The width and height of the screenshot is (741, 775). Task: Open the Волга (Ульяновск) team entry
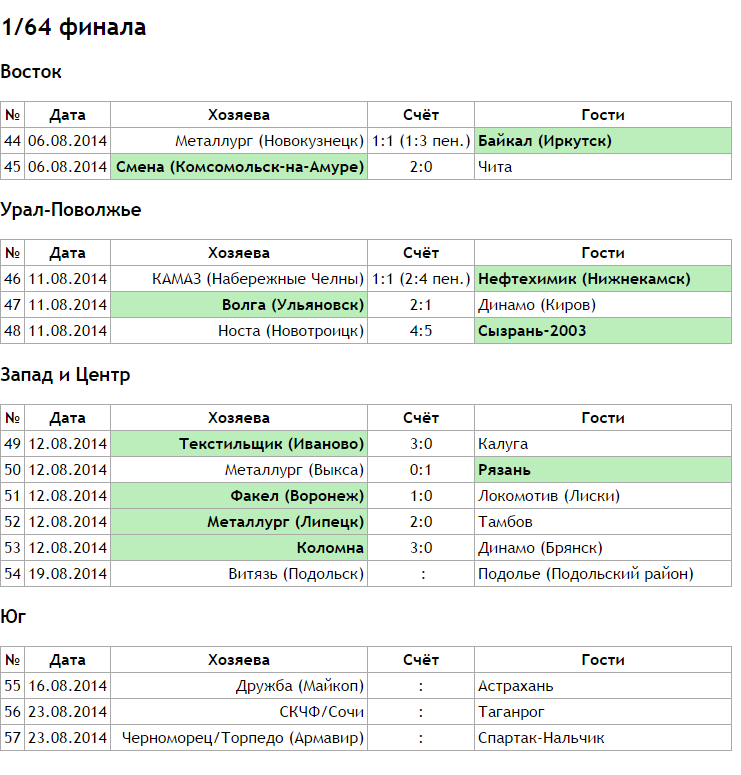[x=292, y=305]
